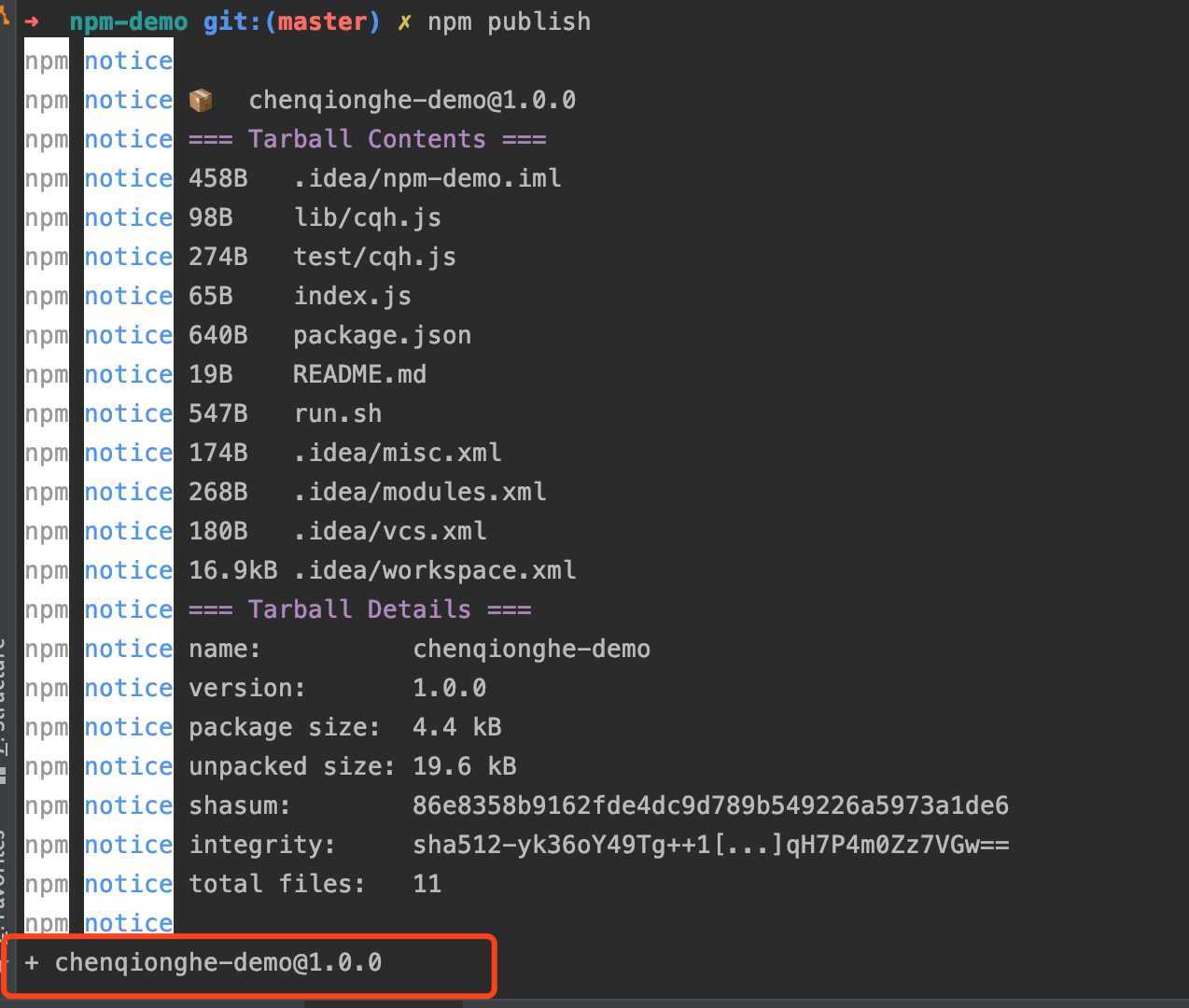The image size is (1189, 1008).
Task: Click the 'package size:' label
Action: (285, 727)
